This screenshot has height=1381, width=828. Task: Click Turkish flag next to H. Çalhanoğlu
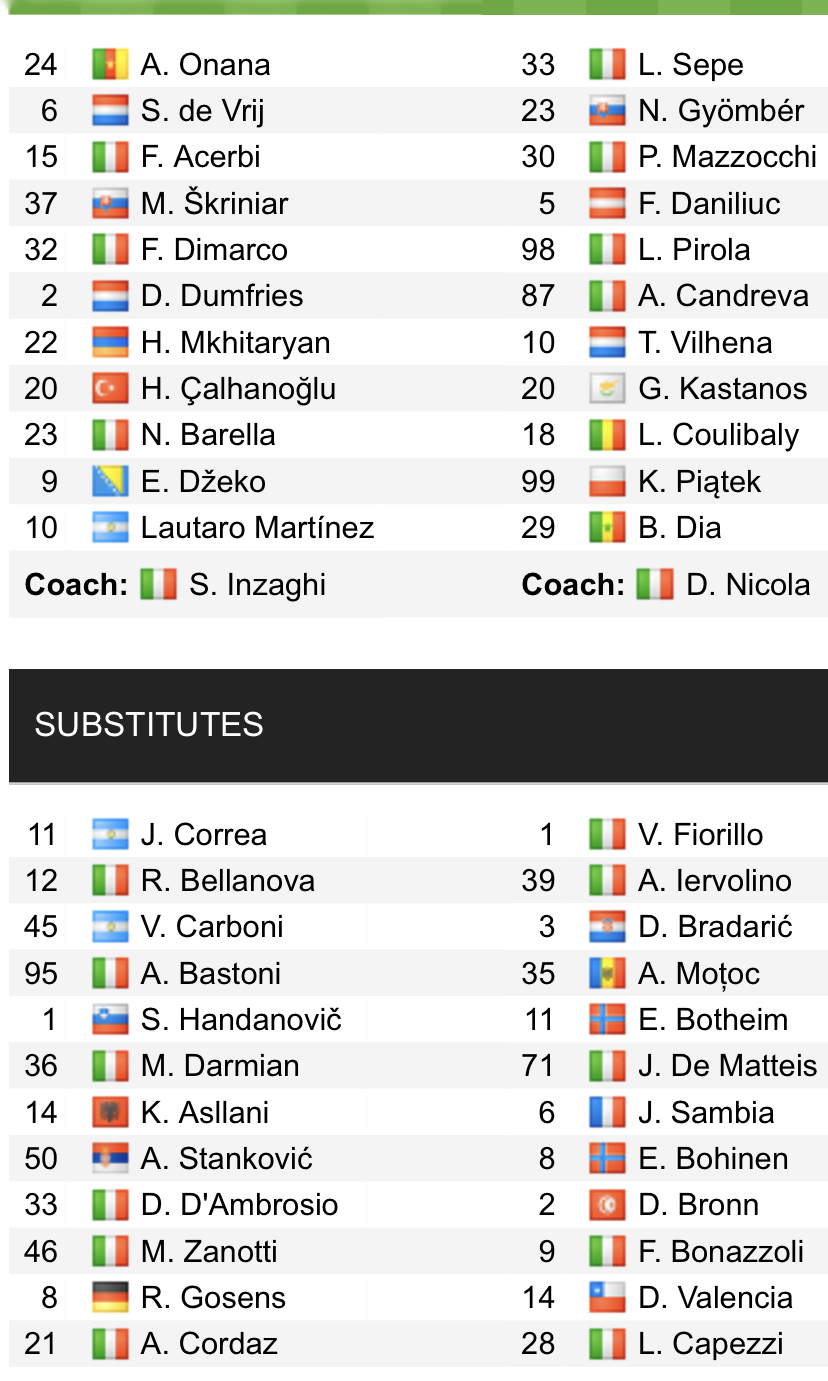110,389
